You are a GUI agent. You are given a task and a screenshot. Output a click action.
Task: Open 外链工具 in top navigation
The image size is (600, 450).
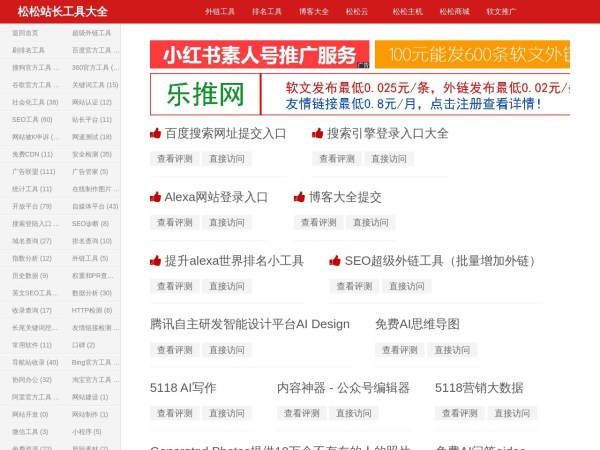pyautogui.click(x=220, y=11)
